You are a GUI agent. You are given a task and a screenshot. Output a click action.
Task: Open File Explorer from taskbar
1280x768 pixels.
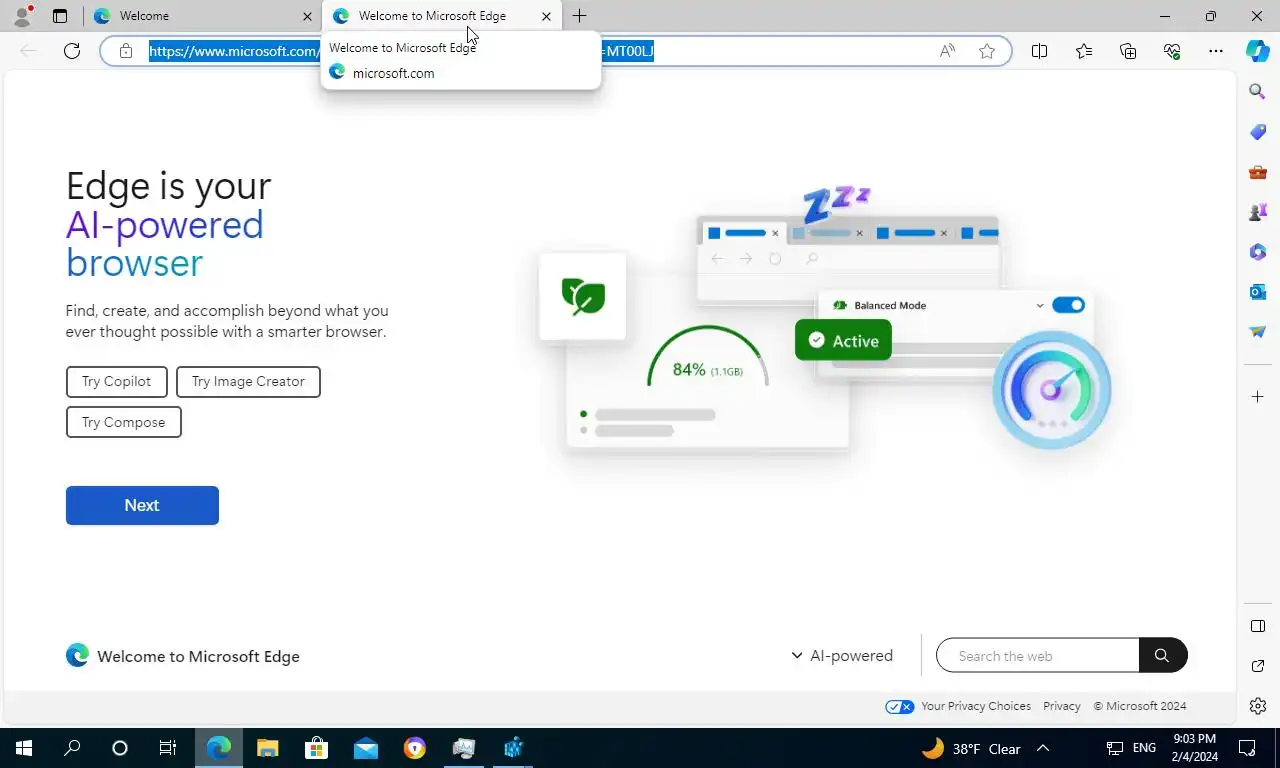click(x=267, y=748)
